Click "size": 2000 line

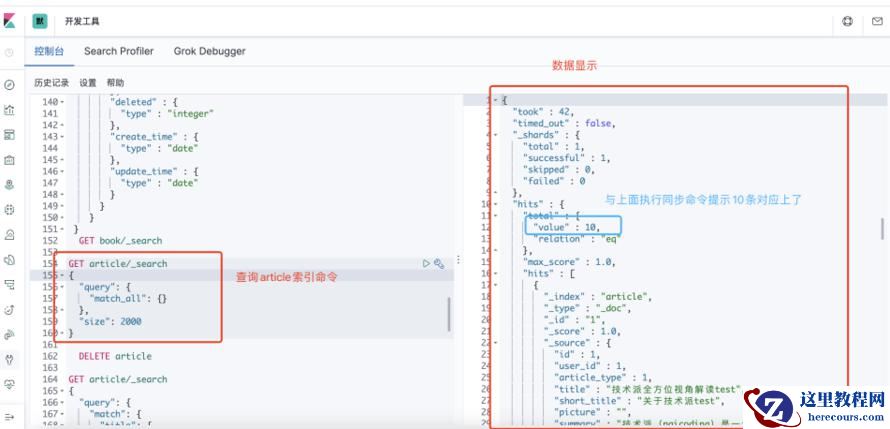point(110,322)
